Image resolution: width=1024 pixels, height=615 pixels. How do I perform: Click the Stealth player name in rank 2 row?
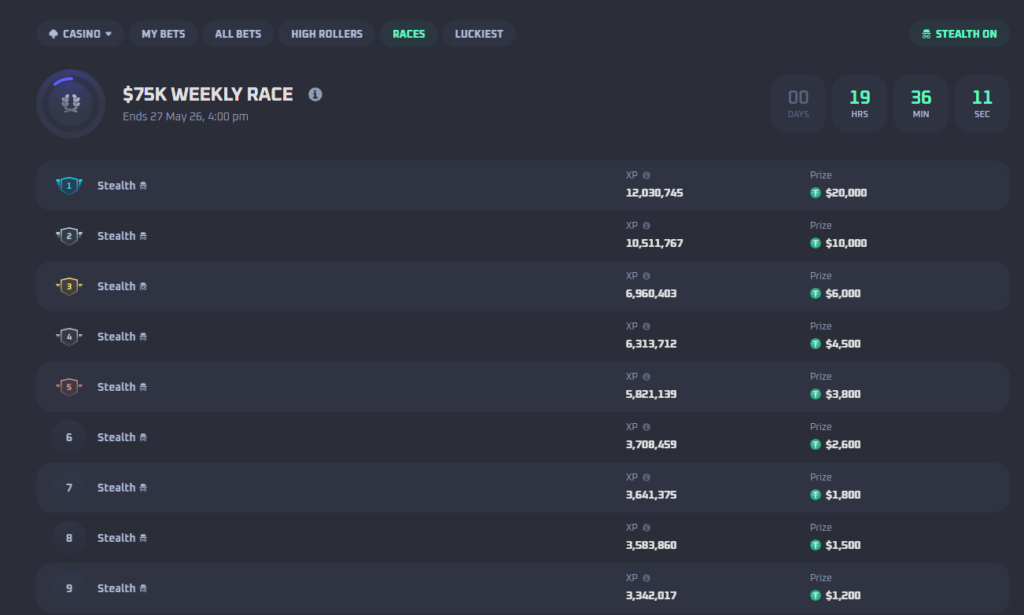116,236
